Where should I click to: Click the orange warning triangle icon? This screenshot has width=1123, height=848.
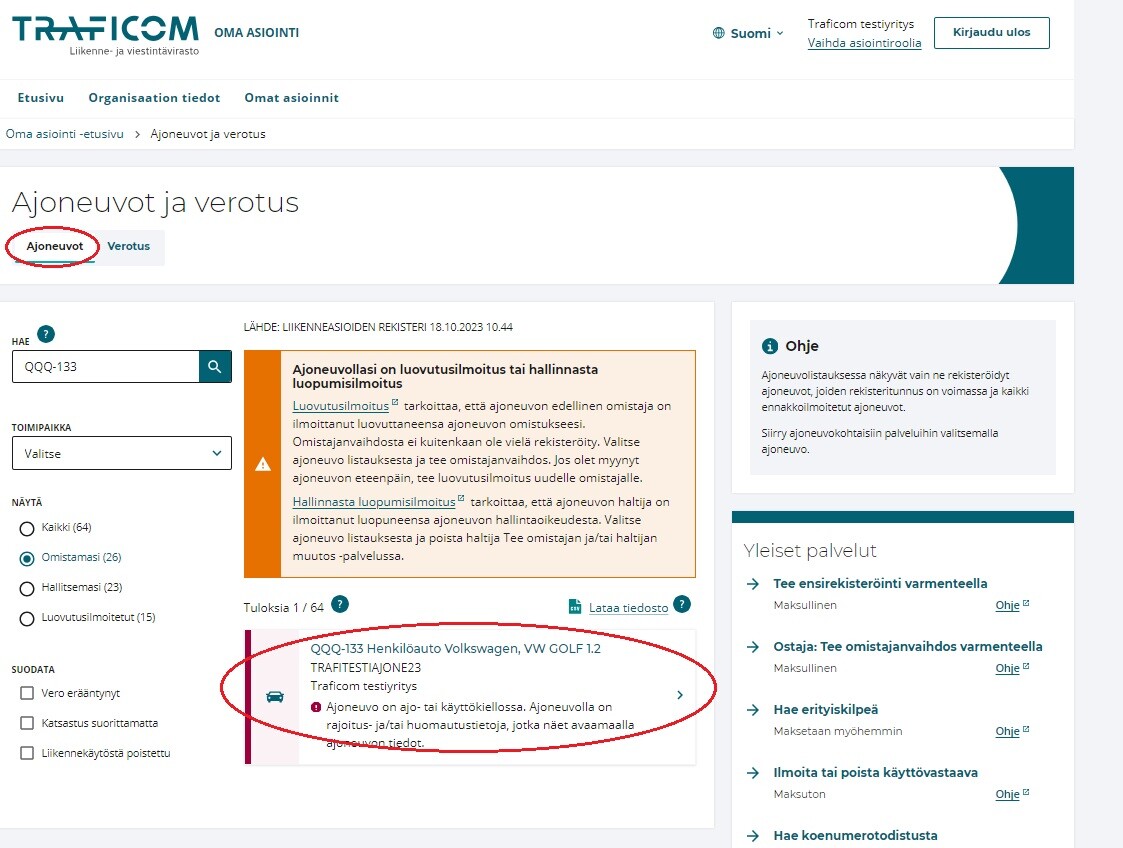(263, 465)
